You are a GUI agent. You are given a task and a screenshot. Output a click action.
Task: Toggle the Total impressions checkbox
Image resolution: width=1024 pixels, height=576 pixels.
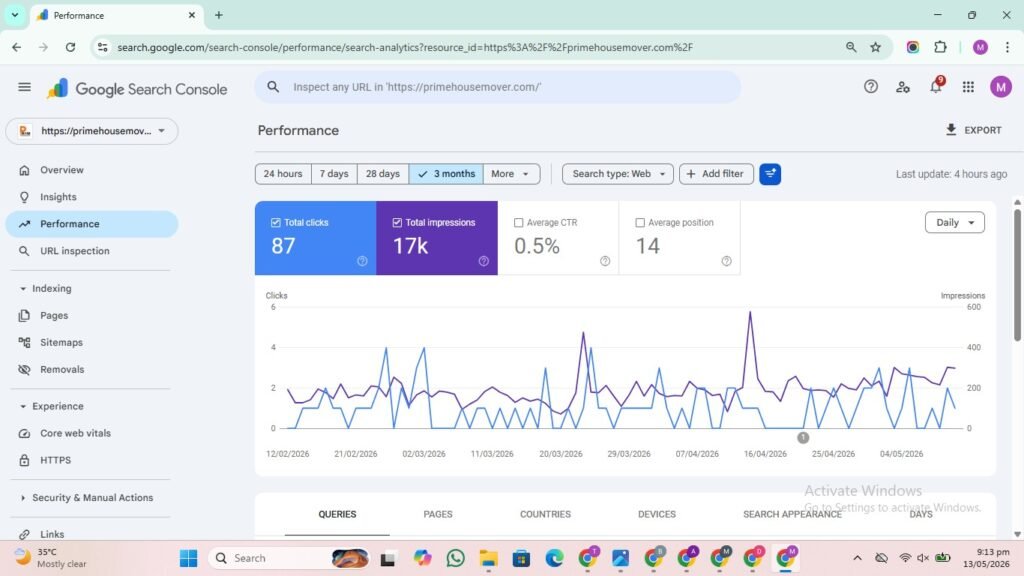pyautogui.click(x=397, y=223)
